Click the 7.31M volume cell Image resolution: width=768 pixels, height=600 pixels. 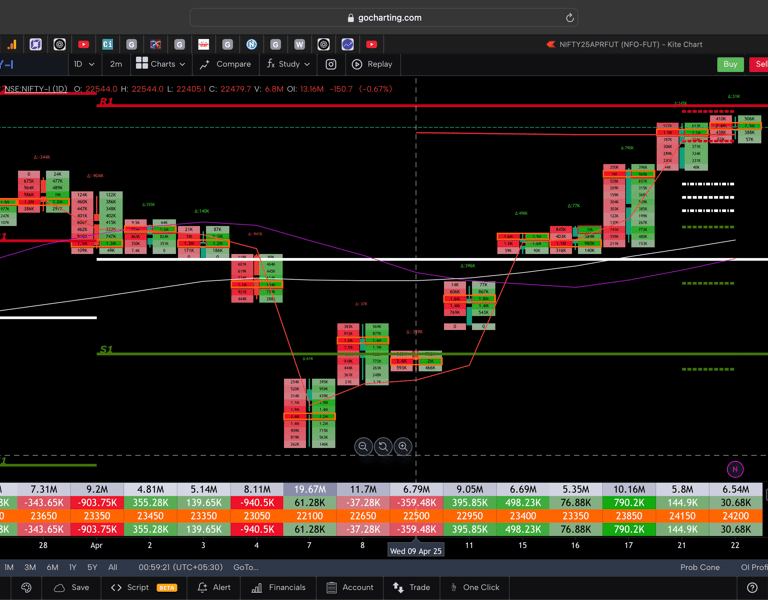pos(44,489)
